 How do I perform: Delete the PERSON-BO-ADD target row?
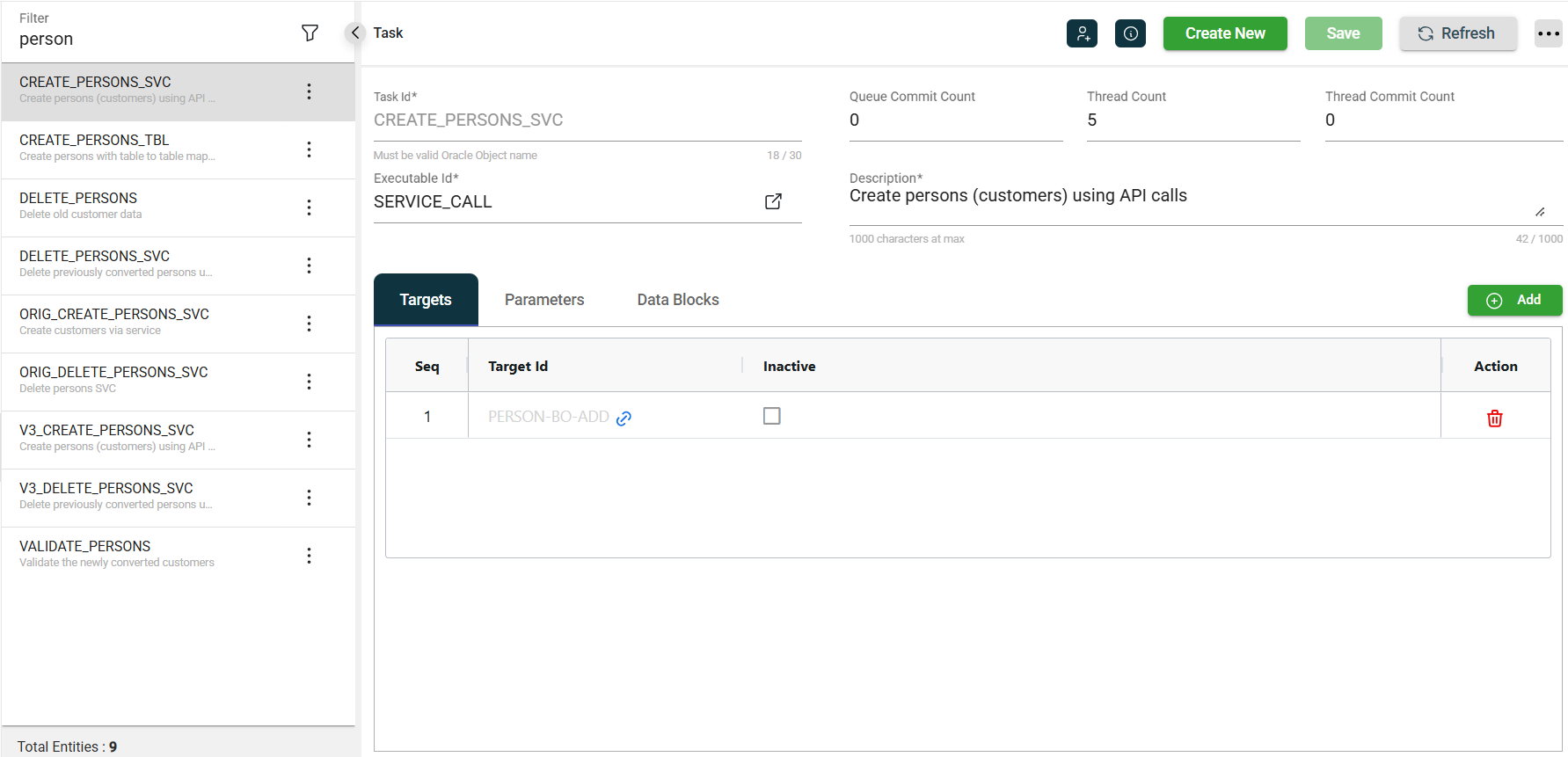(1494, 419)
